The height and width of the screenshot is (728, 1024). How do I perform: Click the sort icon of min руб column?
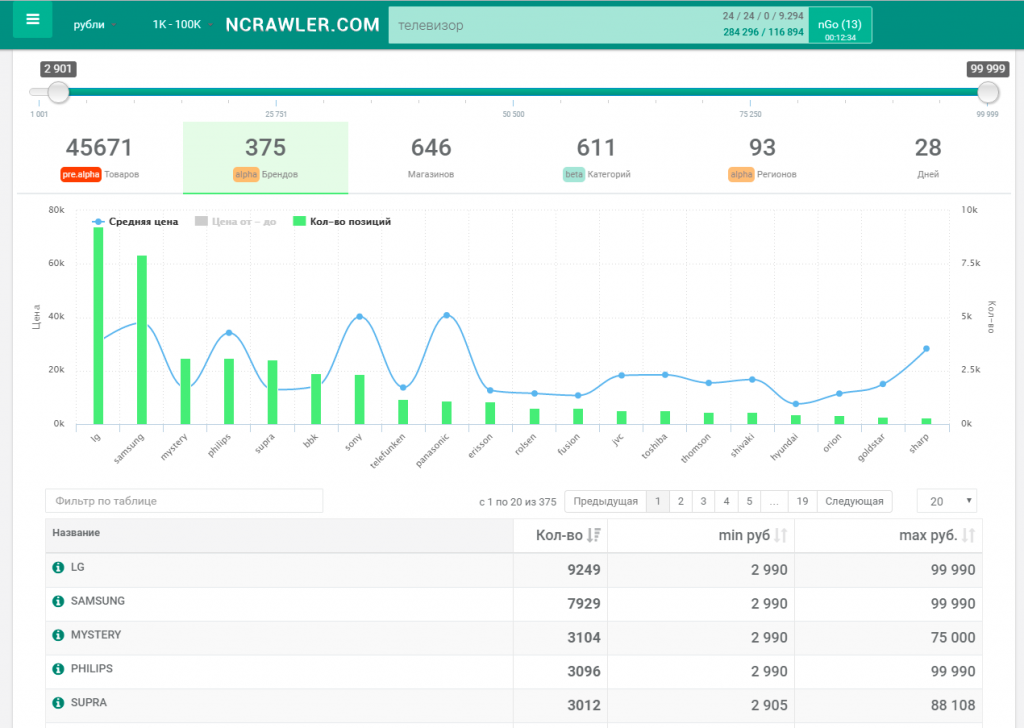(780, 535)
